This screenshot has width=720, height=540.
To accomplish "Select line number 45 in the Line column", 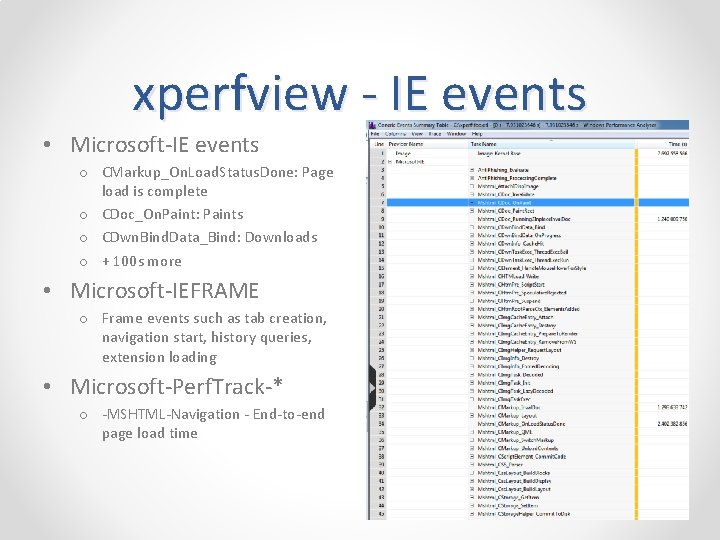I will point(382,514).
